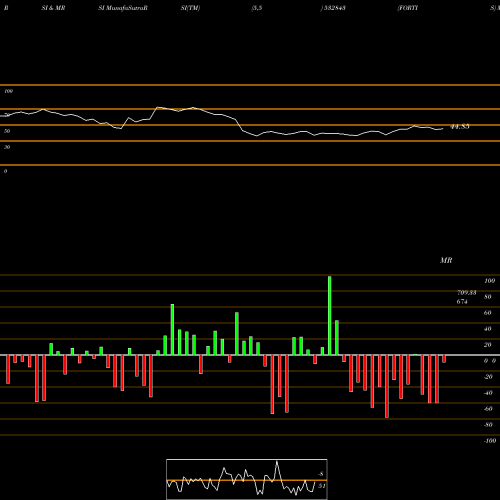Click the SI & MR header text
Image resolution: width=500 pixels, height=500 pixels.
pos(53,8)
